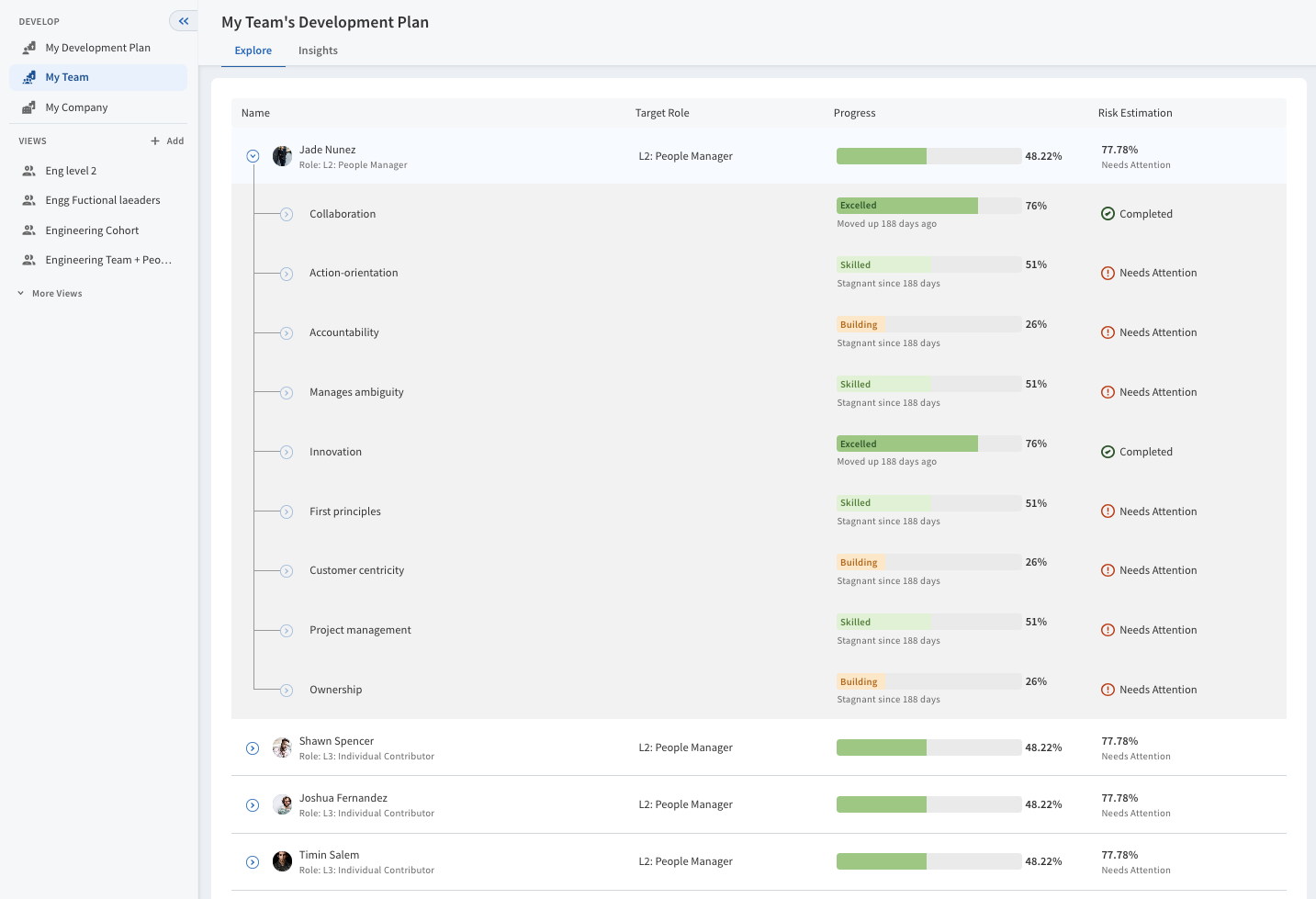Click the Eng level 2 group icon
This screenshot has width=1316, height=899.
(x=28, y=171)
